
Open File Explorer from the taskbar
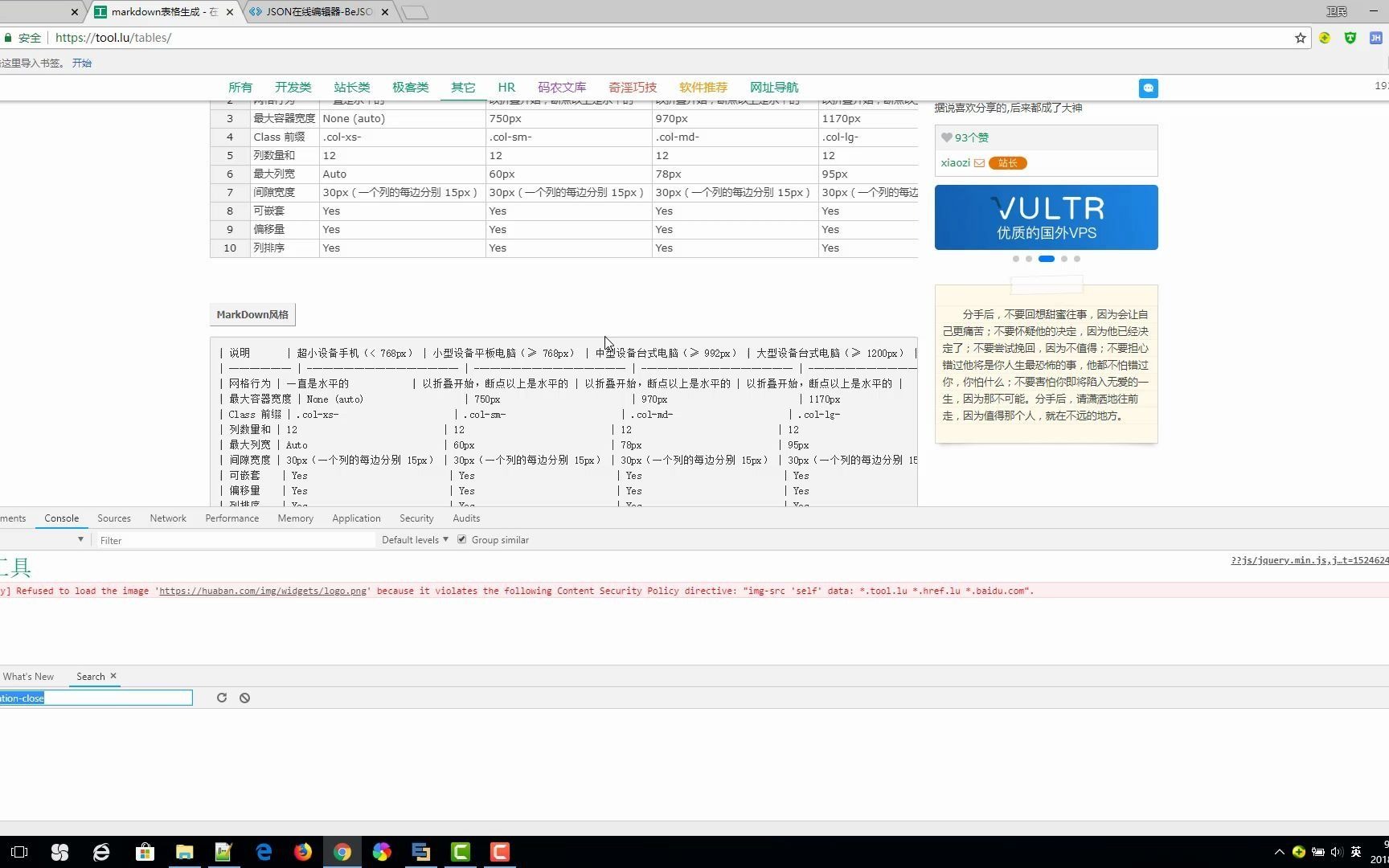click(185, 852)
